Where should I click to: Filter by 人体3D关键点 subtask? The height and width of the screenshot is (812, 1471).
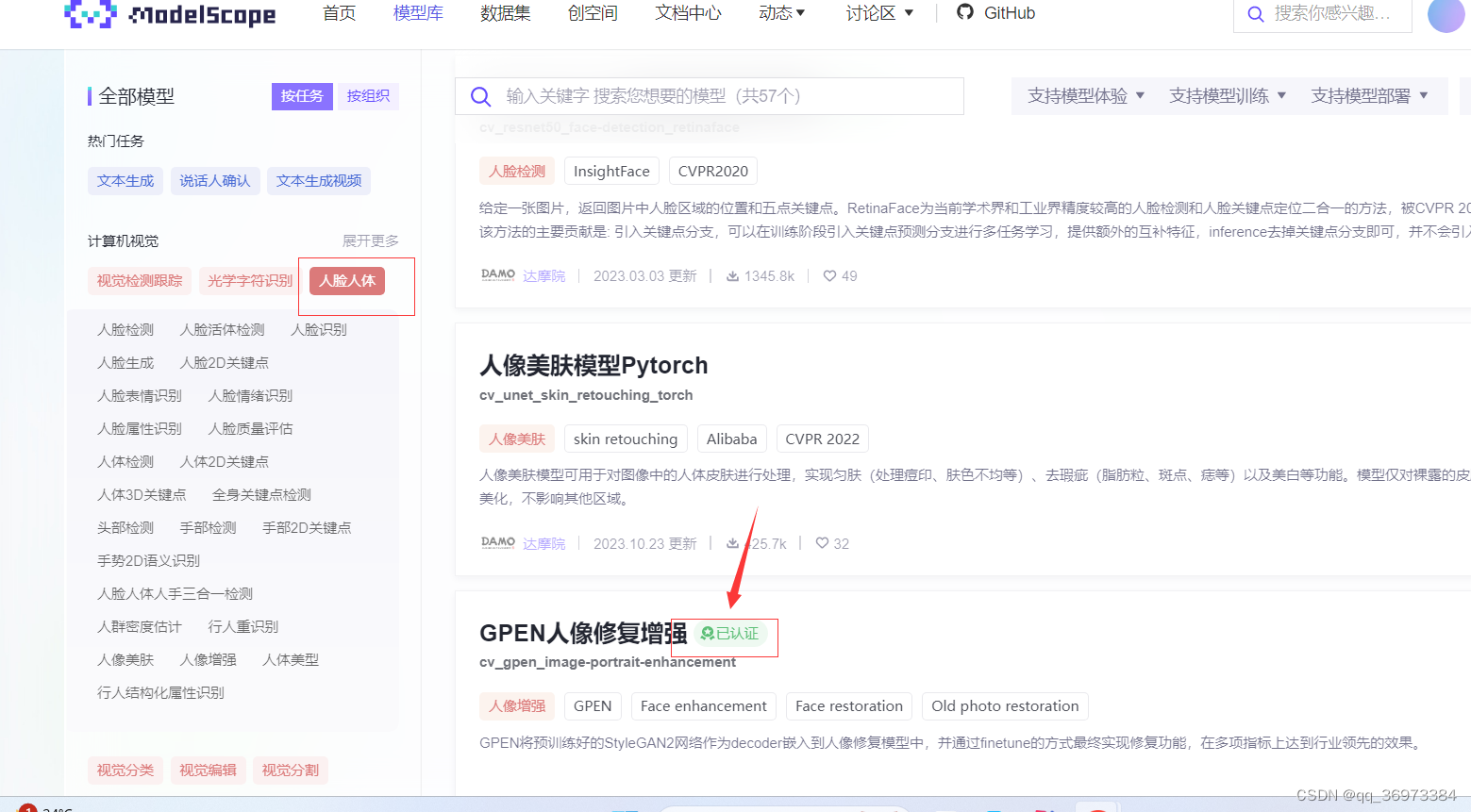point(142,495)
